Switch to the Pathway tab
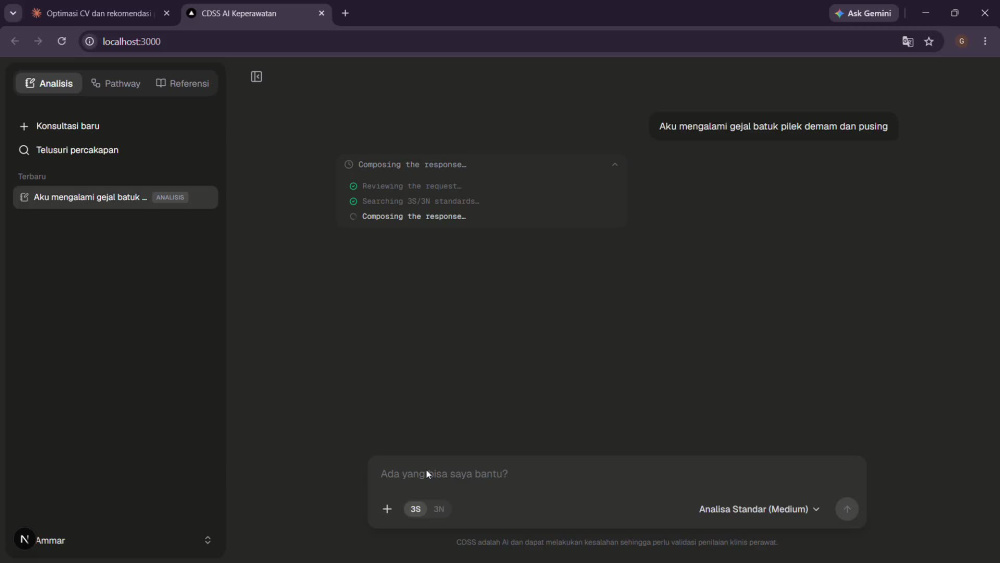Screen dimensions: 1000x563 [x=115, y=84]
